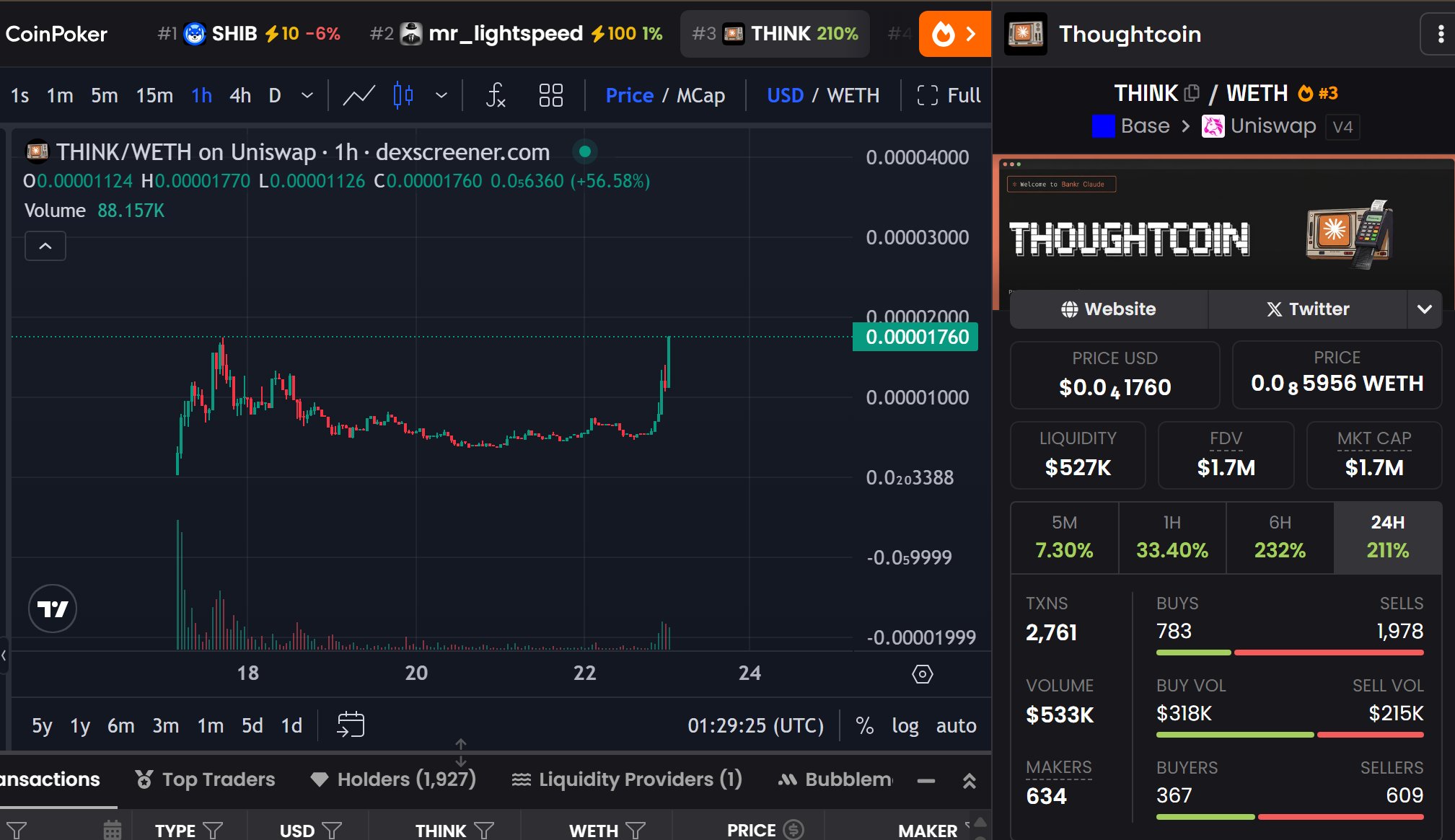This screenshot has height=840, width=1455.
Task: Switch chart denomination to WETH
Action: coord(853,95)
